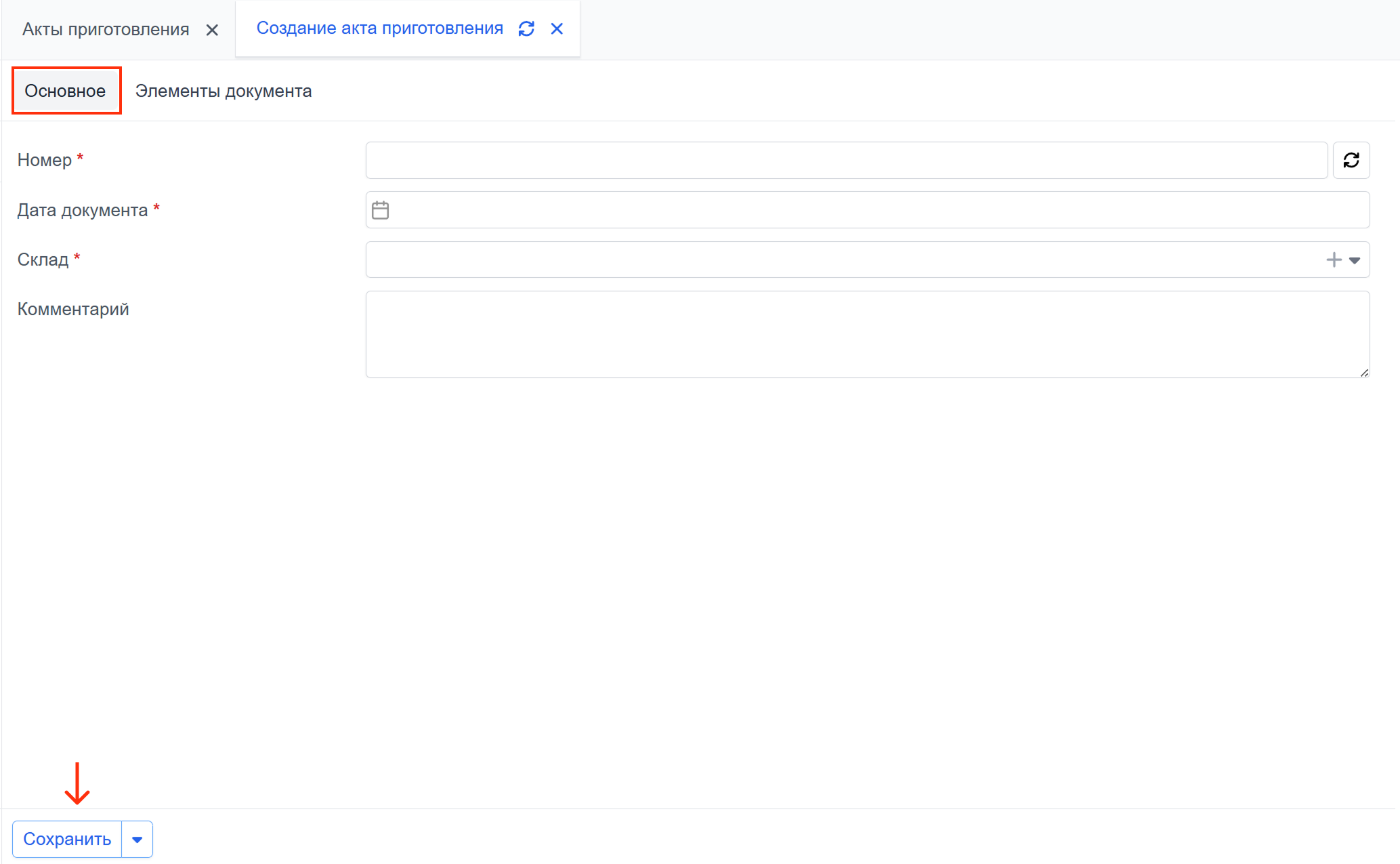Close the Создание акта приготовления tab
Image resolution: width=1400 pixels, height=864 pixels.
(x=557, y=28)
